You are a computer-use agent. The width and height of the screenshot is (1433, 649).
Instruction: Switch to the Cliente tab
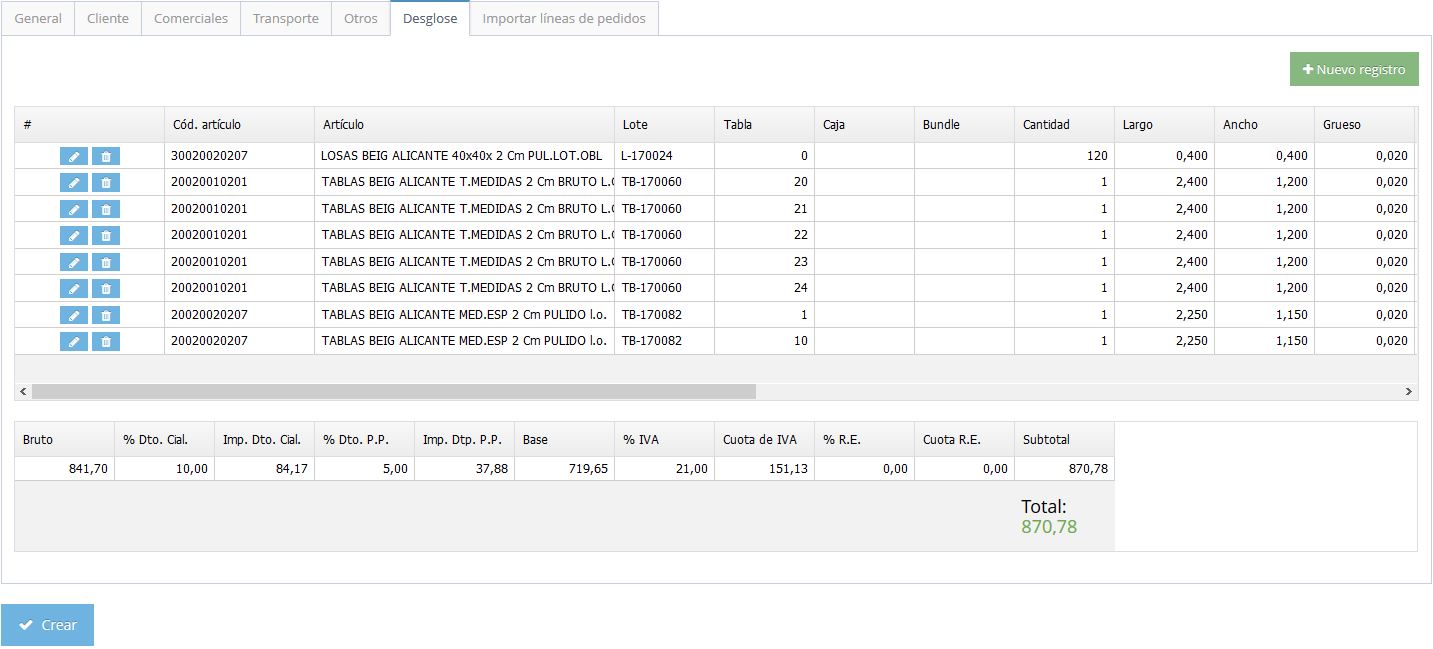click(x=108, y=18)
